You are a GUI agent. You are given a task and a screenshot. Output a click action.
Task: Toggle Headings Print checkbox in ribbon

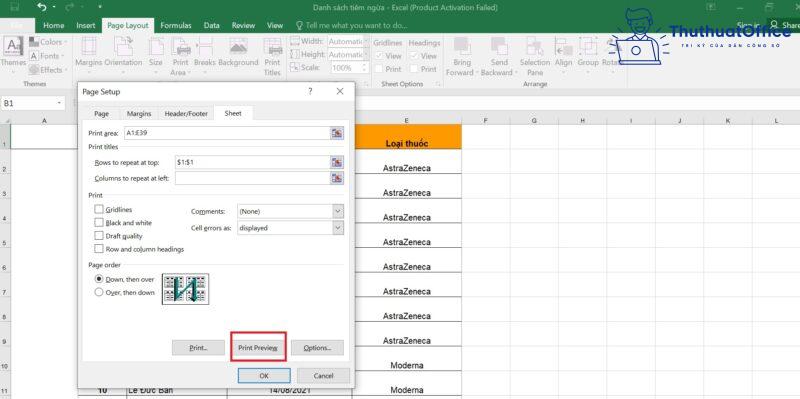point(415,69)
